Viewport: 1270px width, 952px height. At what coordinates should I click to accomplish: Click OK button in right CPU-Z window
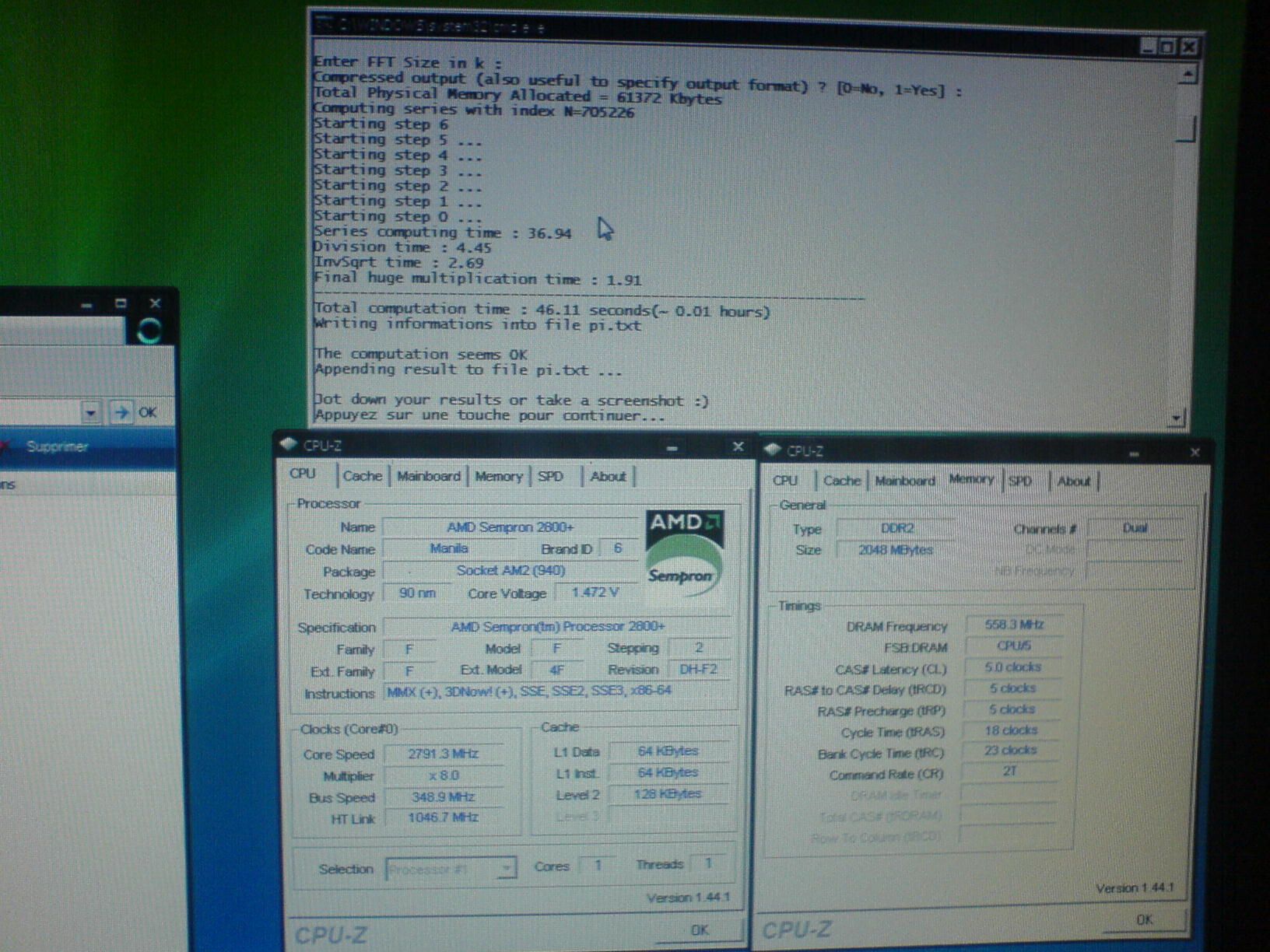[1144, 919]
